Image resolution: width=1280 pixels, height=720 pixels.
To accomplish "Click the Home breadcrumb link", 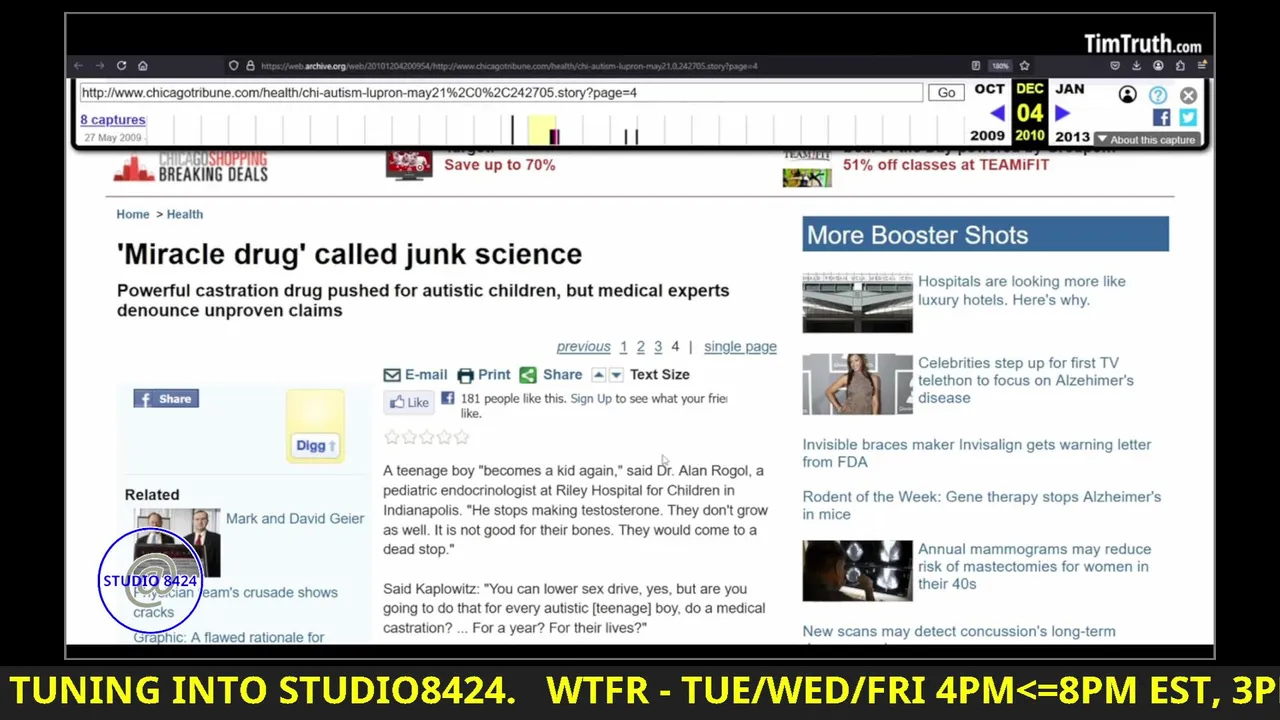I will (x=133, y=214).
